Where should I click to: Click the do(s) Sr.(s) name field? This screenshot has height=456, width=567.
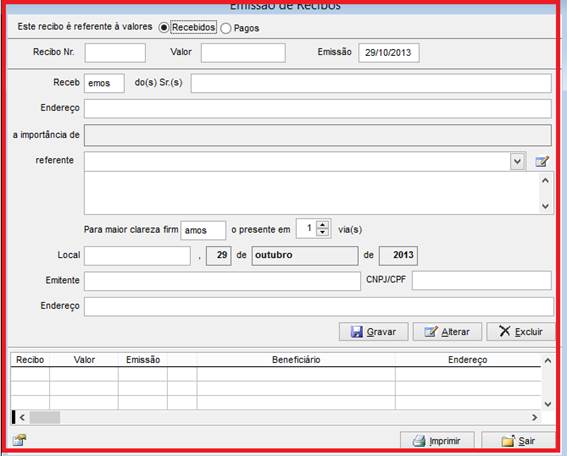pyautogui.click(x=371, y=83)
